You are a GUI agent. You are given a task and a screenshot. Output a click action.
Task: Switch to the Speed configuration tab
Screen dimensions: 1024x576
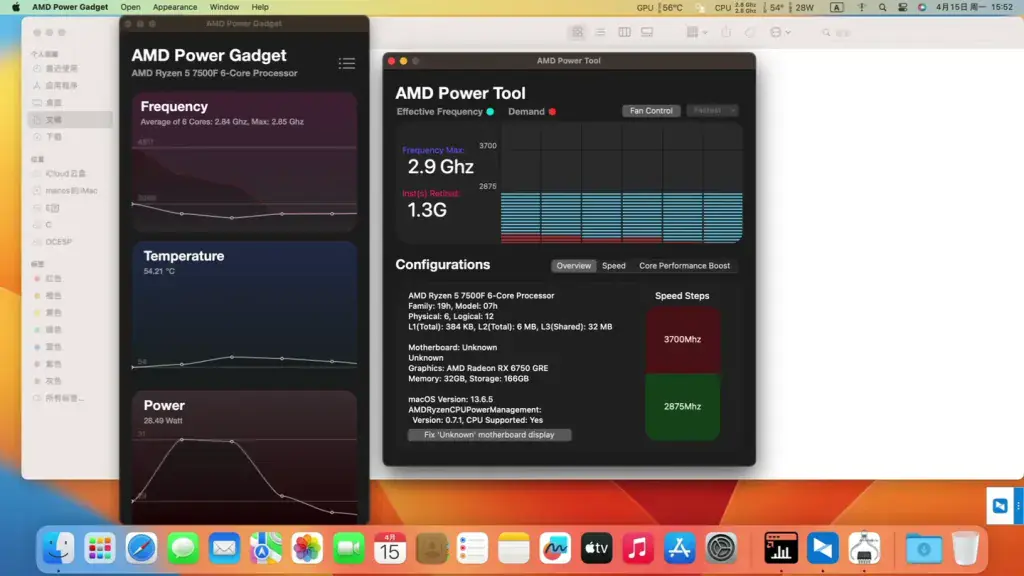coord(613,266)
